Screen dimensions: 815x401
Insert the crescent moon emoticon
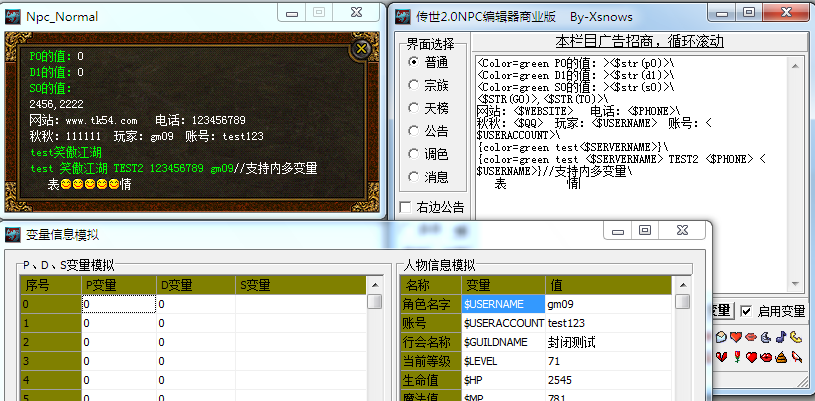[x=766, y=337]
